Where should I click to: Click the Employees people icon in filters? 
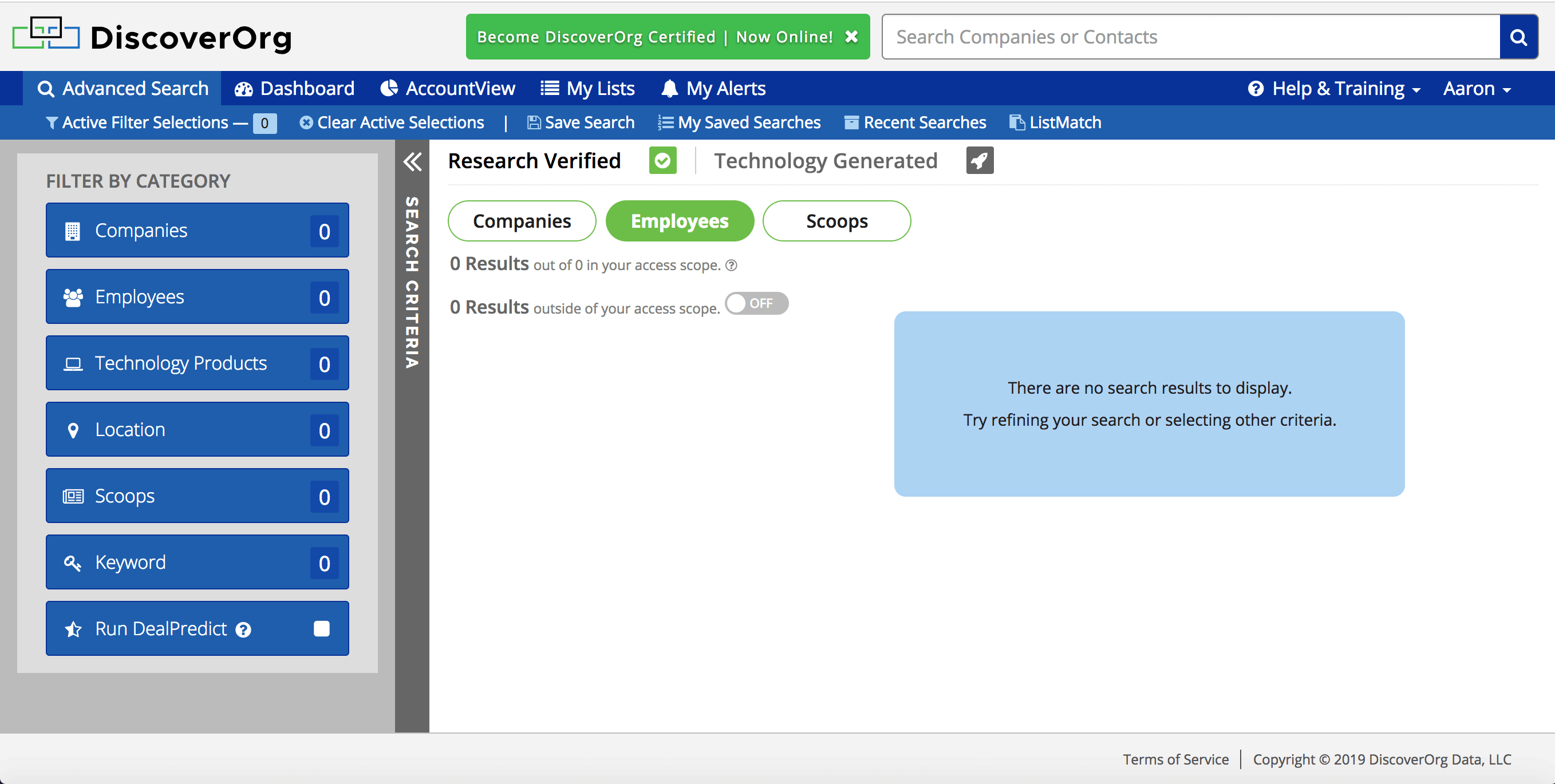(73, 298)
